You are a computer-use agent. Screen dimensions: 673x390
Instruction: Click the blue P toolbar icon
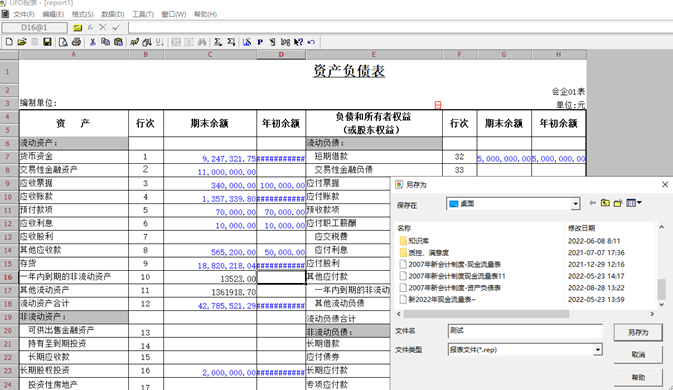tap(260, 42)
